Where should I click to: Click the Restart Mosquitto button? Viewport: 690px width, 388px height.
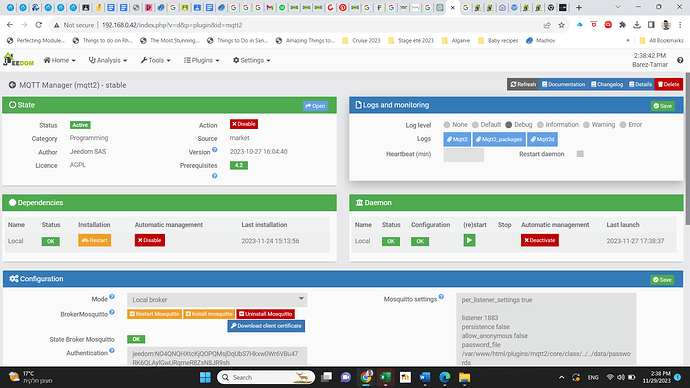coord(154,314)
